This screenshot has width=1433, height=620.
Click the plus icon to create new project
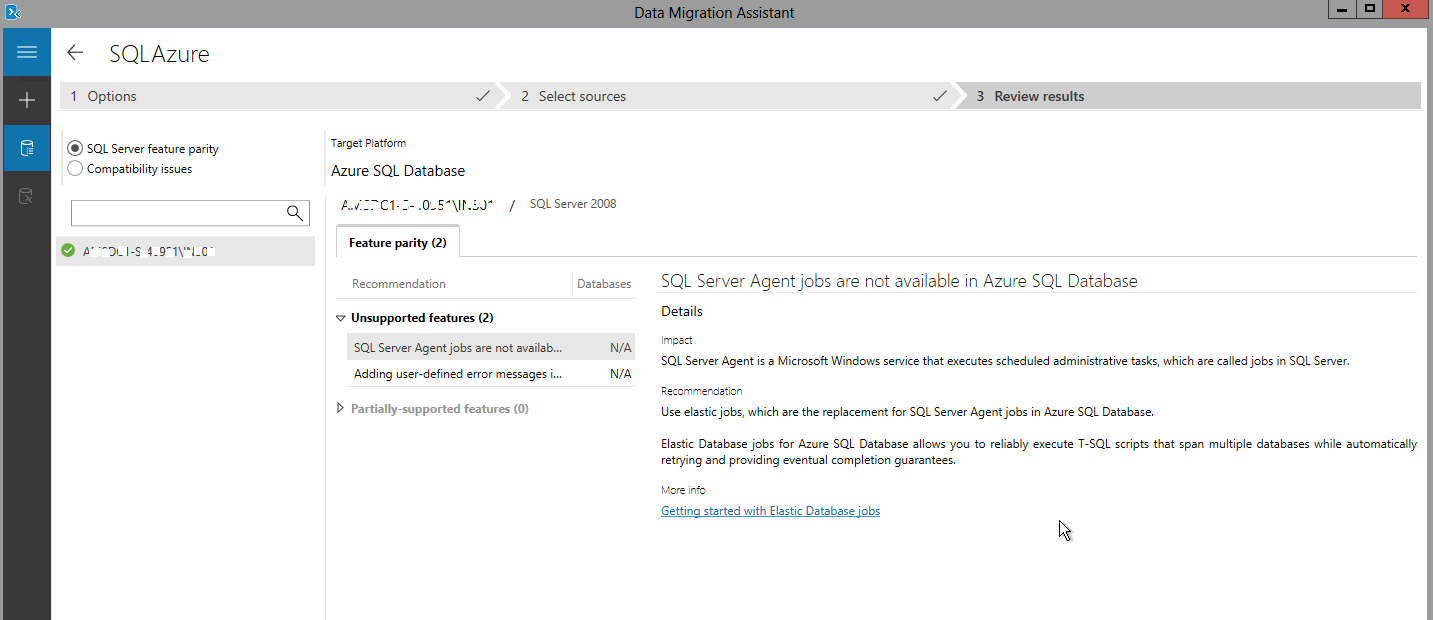click(x=26, y=100)
